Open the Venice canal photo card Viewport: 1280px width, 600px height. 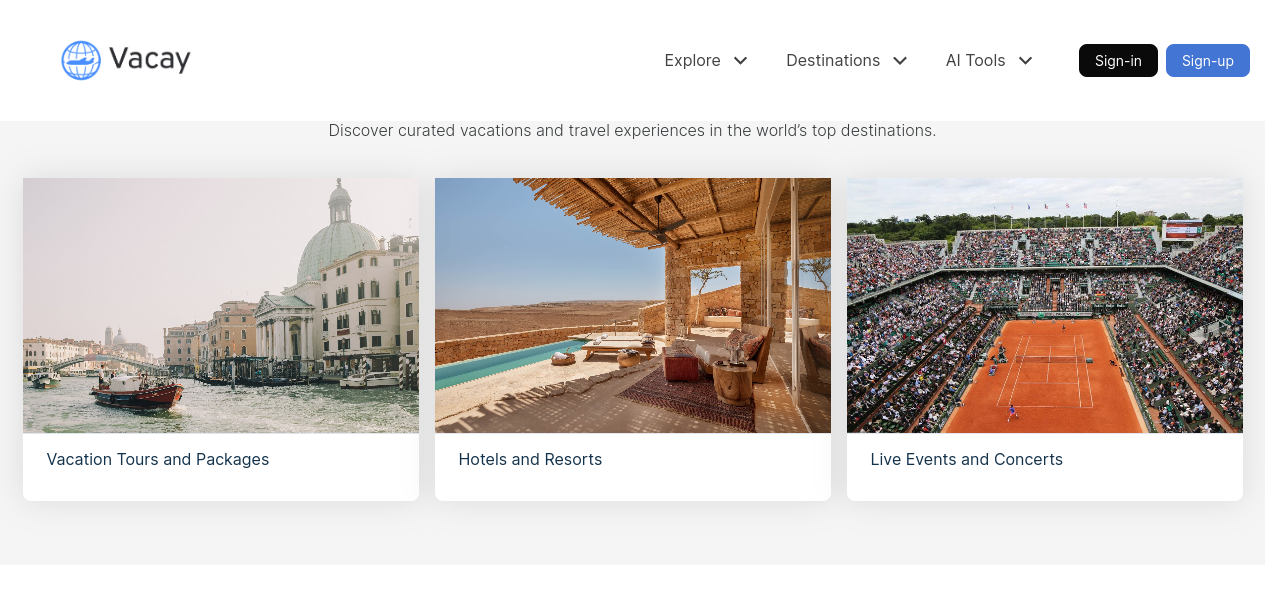221,305
